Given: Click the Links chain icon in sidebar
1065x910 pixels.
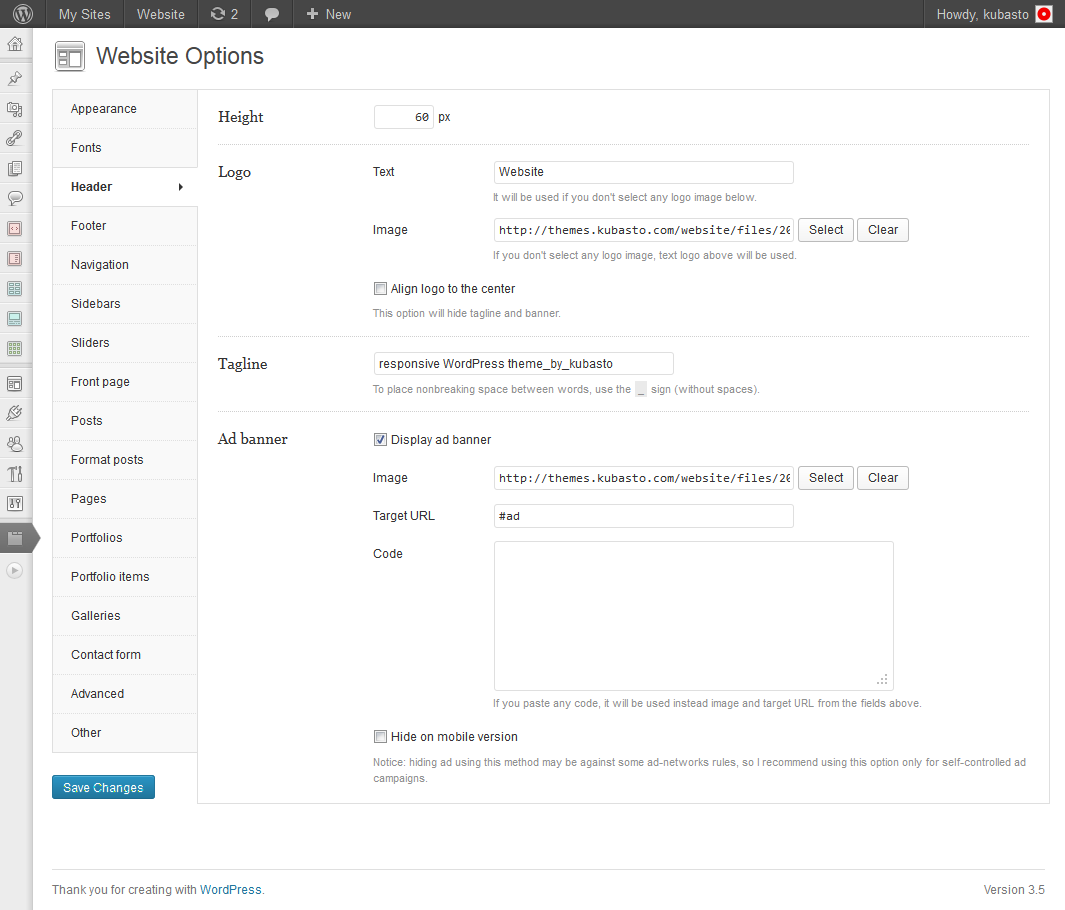Looking at the screenshot, I should click(15, 139).
